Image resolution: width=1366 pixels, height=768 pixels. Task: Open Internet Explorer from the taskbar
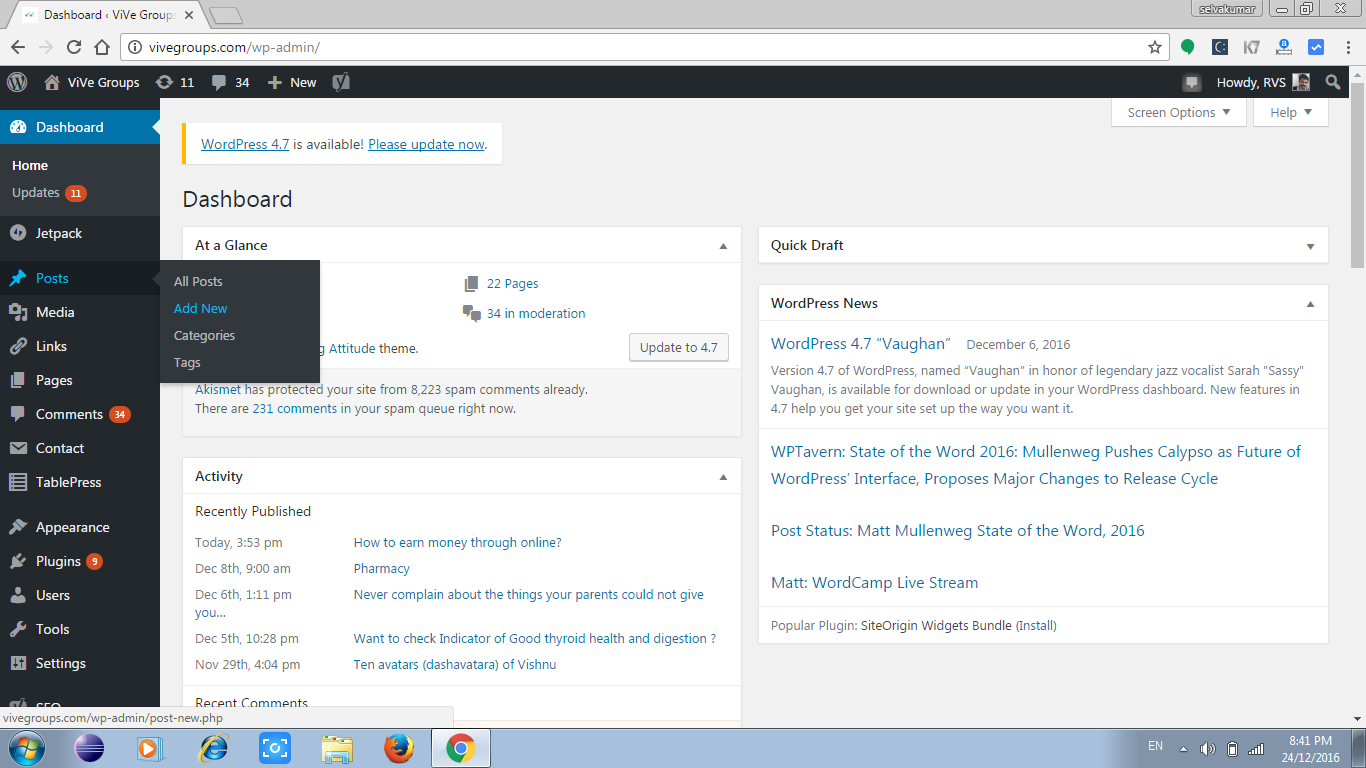coord(213,748)
